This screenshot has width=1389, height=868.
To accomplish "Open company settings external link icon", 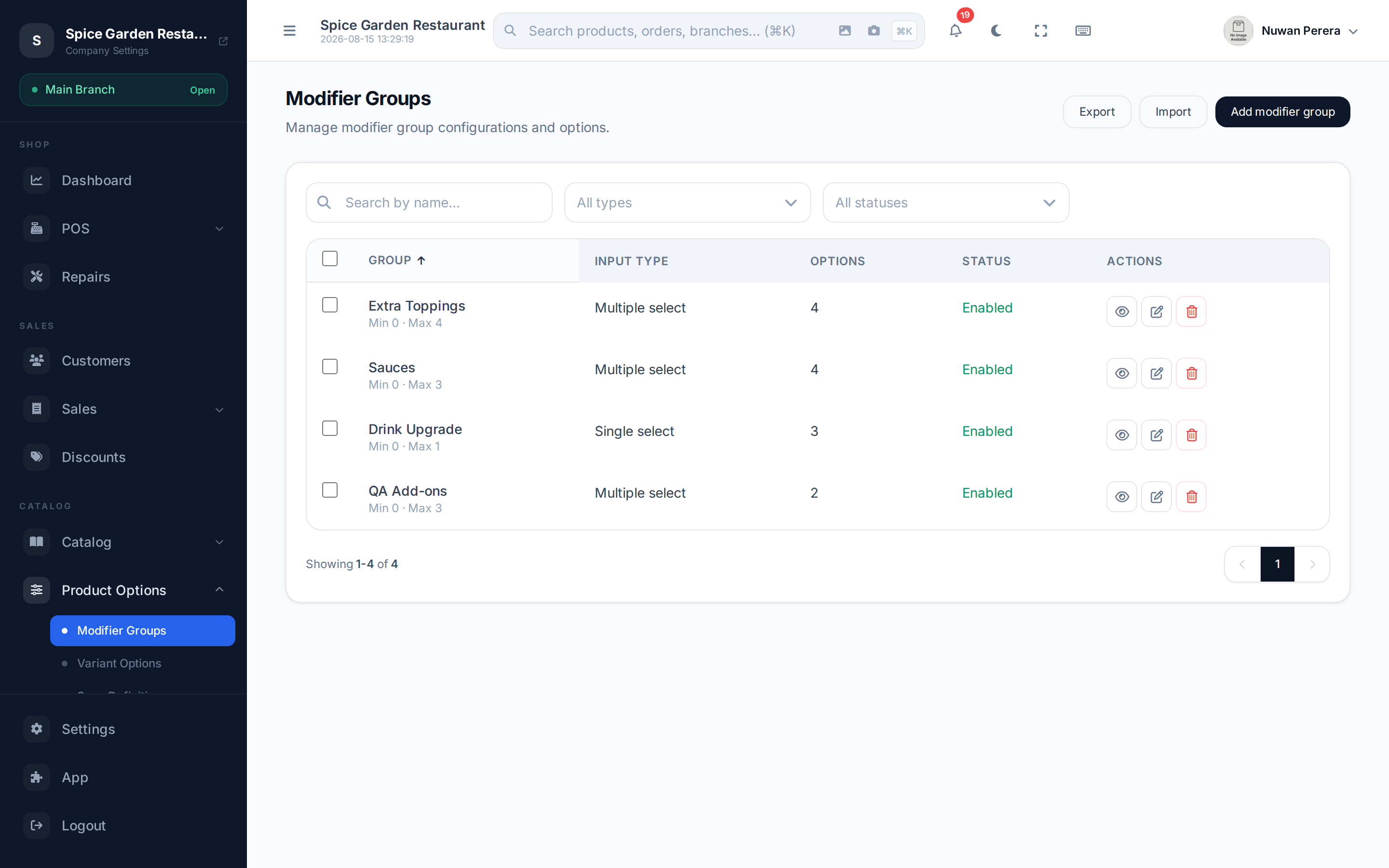I will click(223, 41).
